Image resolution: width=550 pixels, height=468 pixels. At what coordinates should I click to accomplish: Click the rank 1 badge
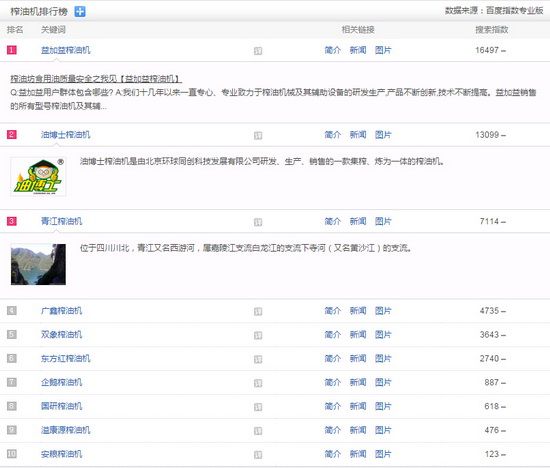(12, 50)
